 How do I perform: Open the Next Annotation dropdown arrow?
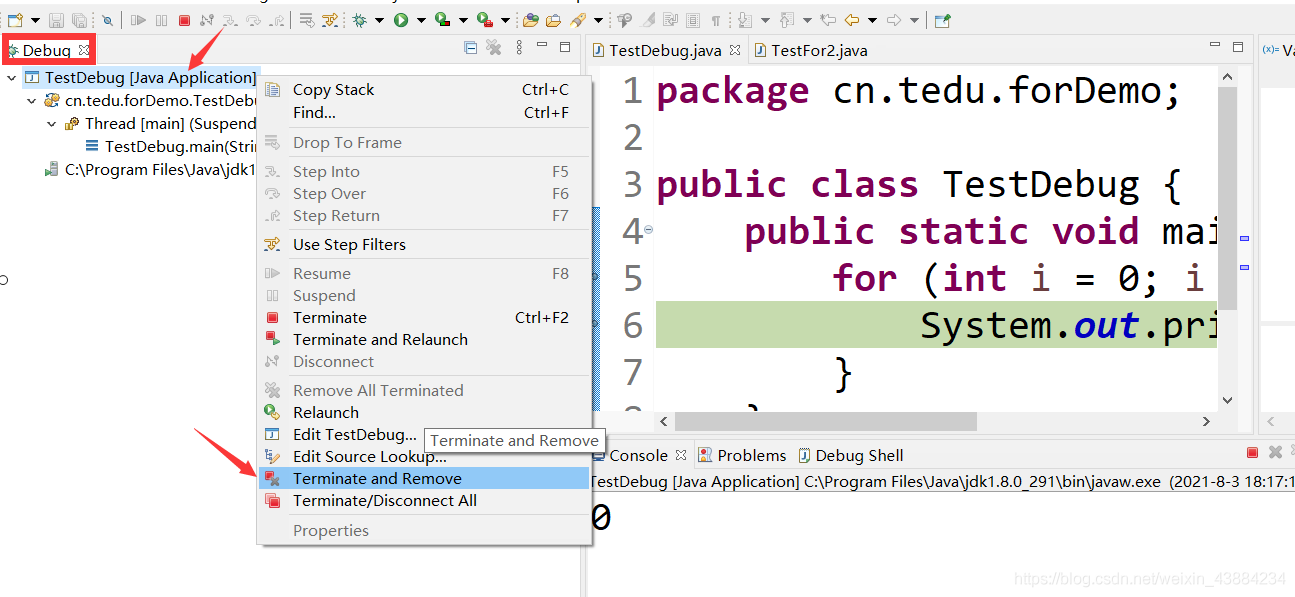click(x=765, y=20)
